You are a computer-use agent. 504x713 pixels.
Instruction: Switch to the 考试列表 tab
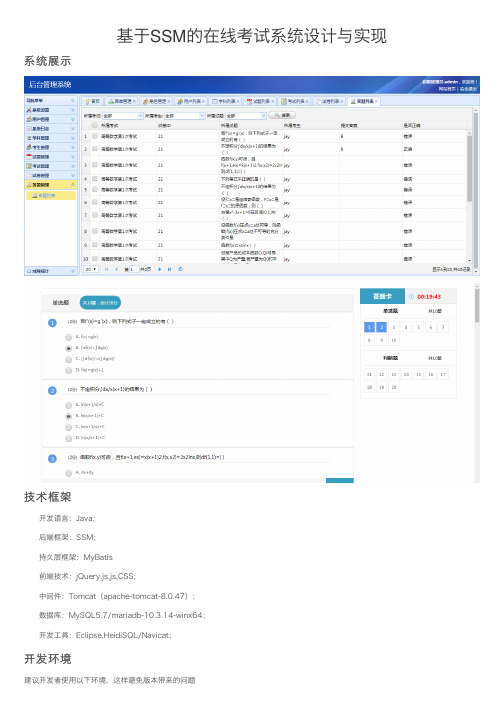(x=294, y=101)
